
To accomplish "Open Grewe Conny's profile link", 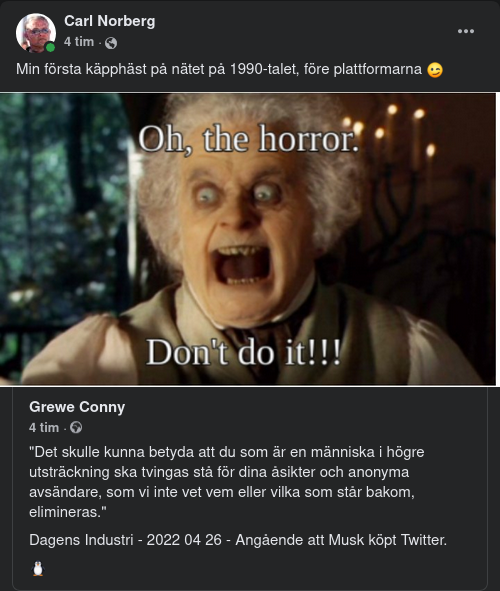I will (x=77, y=407).
